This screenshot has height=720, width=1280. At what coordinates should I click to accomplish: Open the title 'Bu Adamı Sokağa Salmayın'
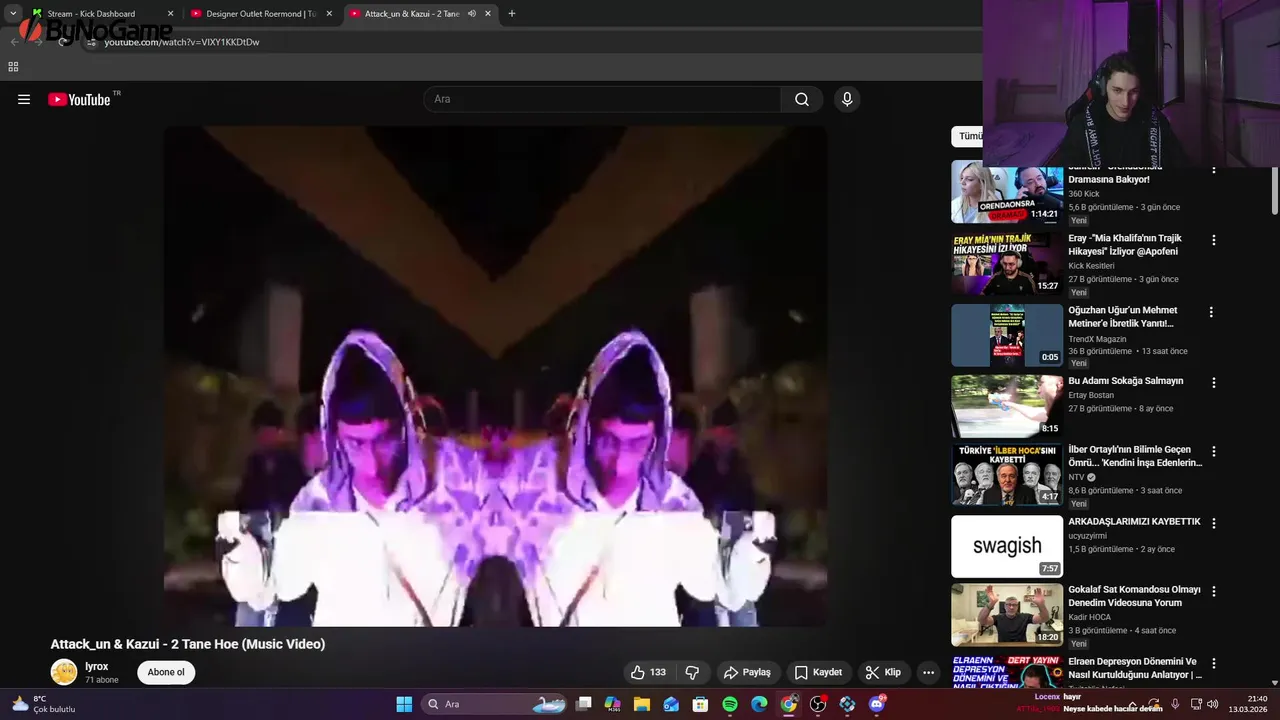click(1125, 381)
